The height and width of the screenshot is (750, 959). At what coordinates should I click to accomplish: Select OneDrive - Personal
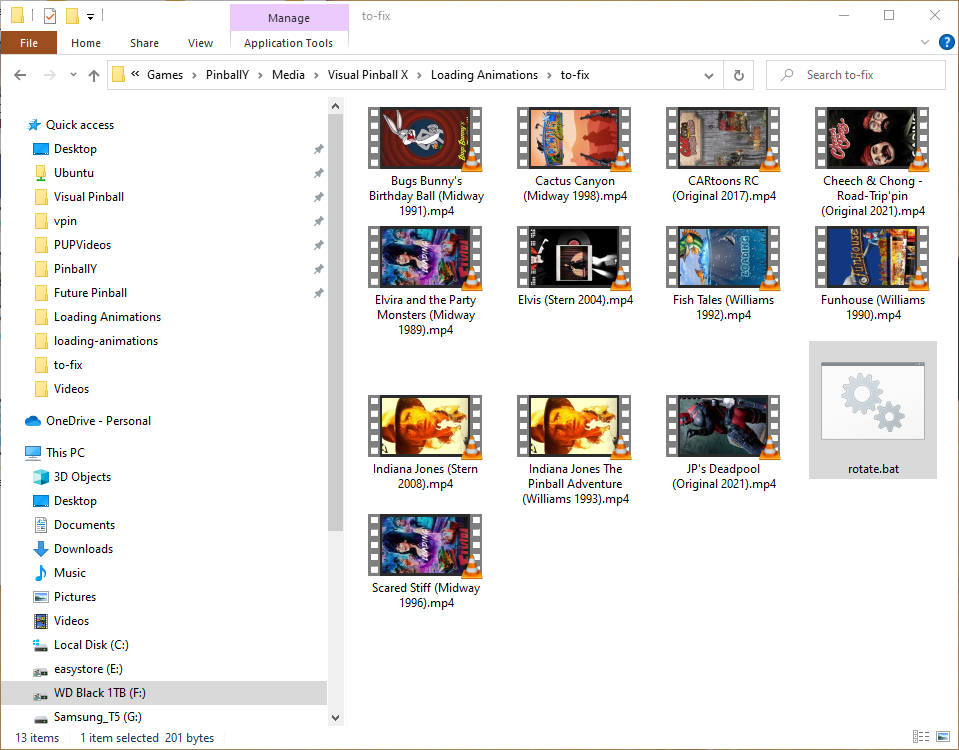[x=98, y=421]
